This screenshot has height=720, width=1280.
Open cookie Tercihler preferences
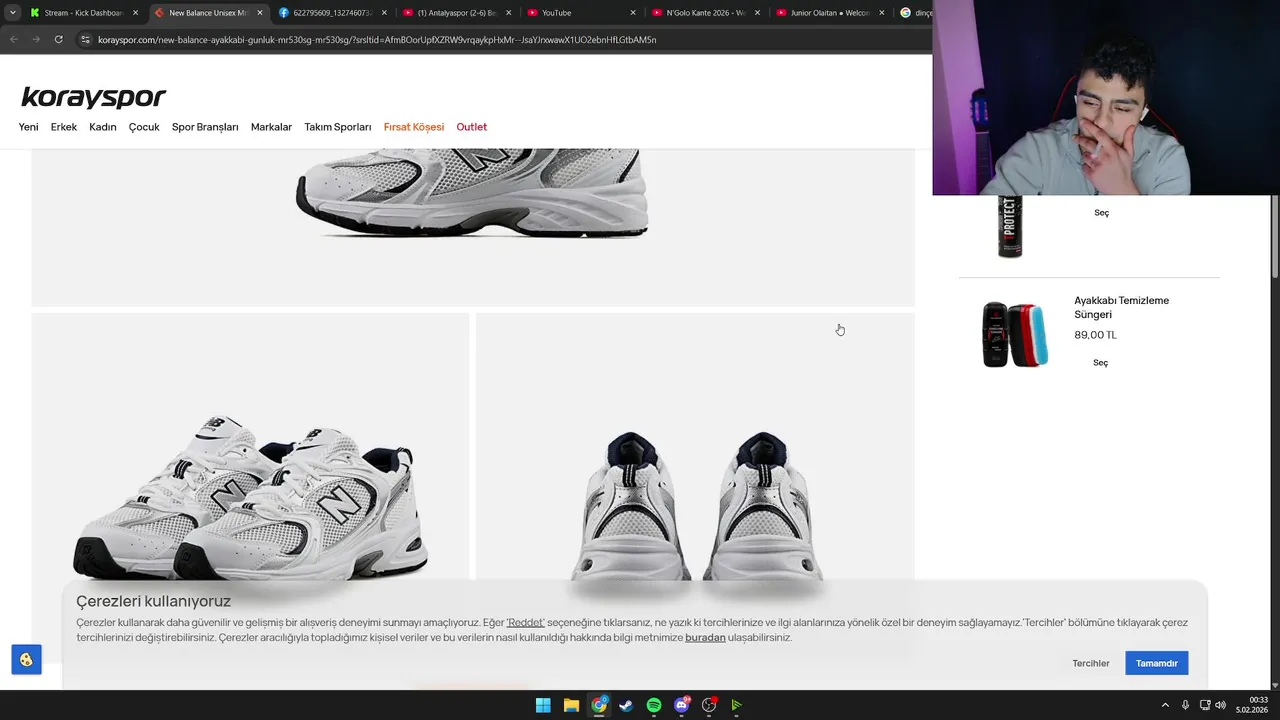1091,663
